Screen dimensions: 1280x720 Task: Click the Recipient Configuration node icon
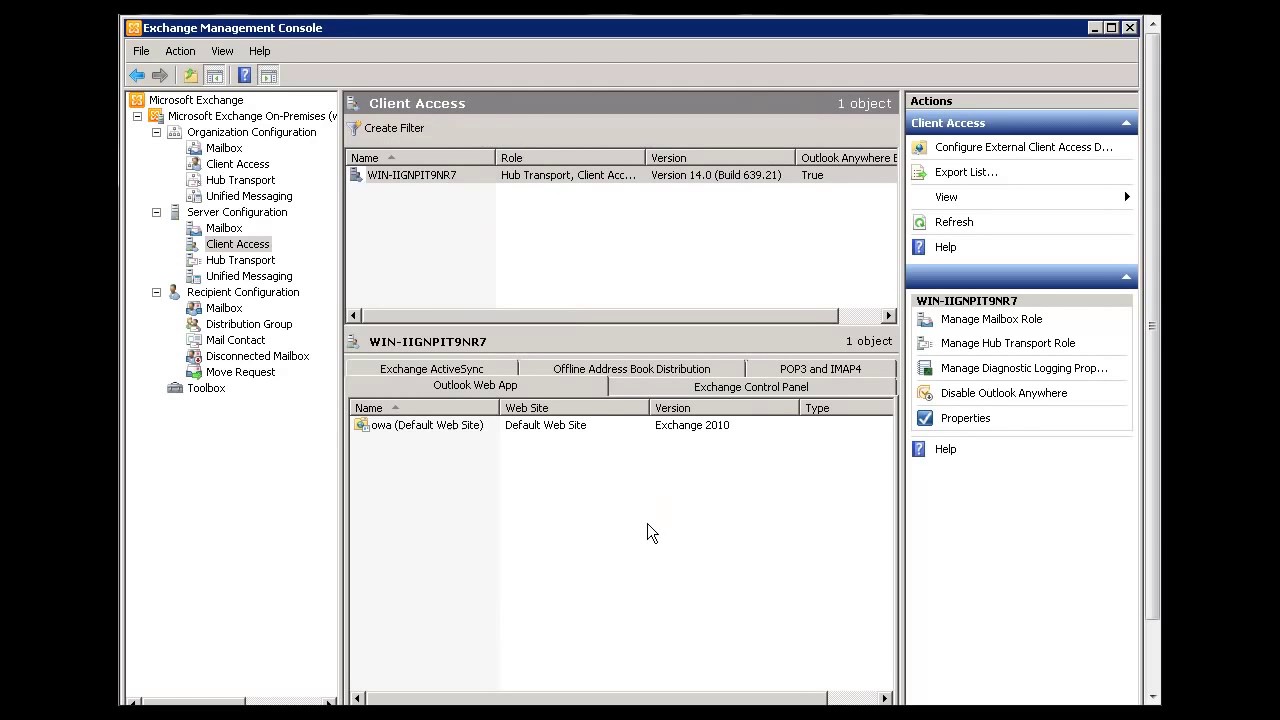tap(175, 292)
